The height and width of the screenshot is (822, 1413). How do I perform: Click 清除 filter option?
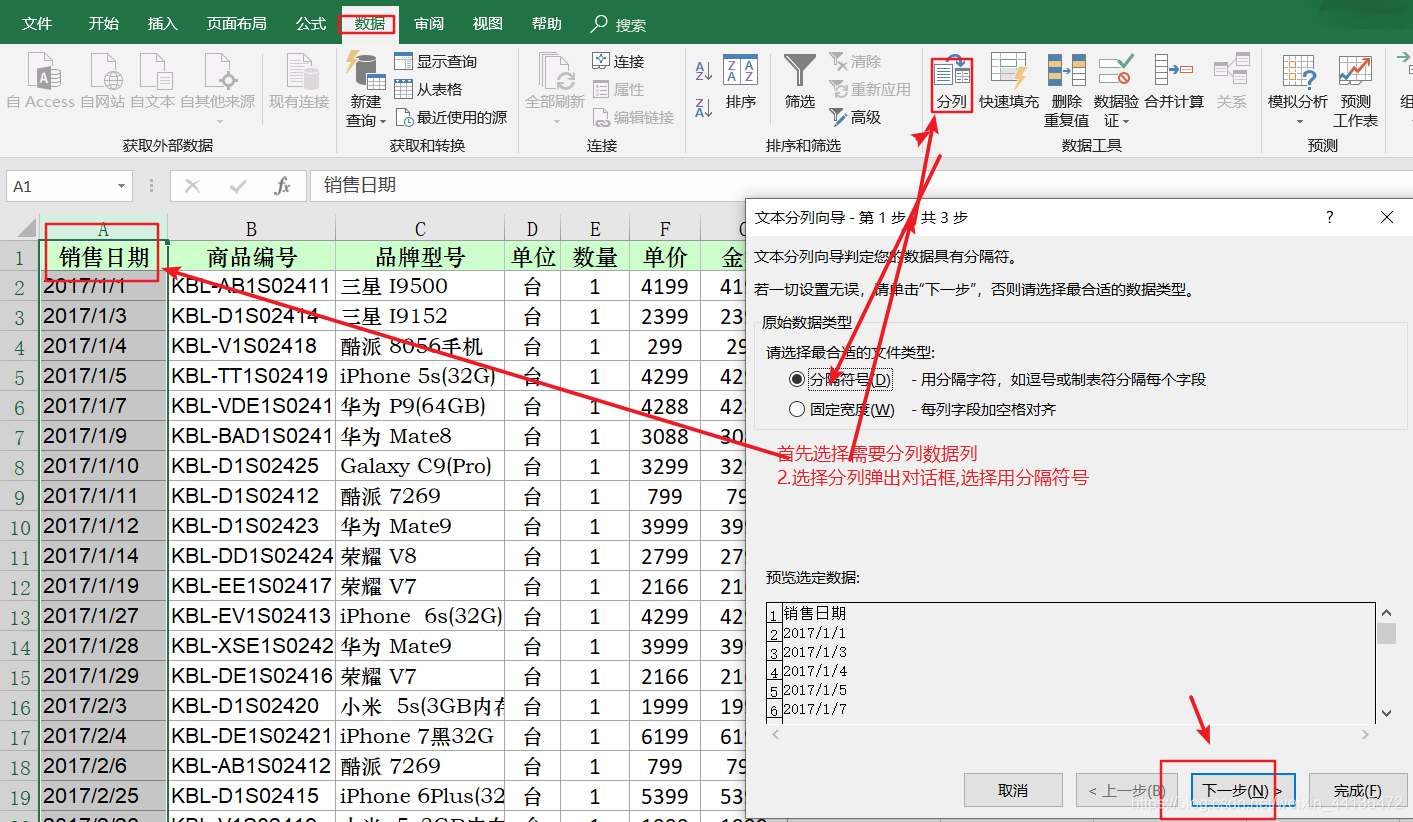pyautogui.click(x=855, y=61)
